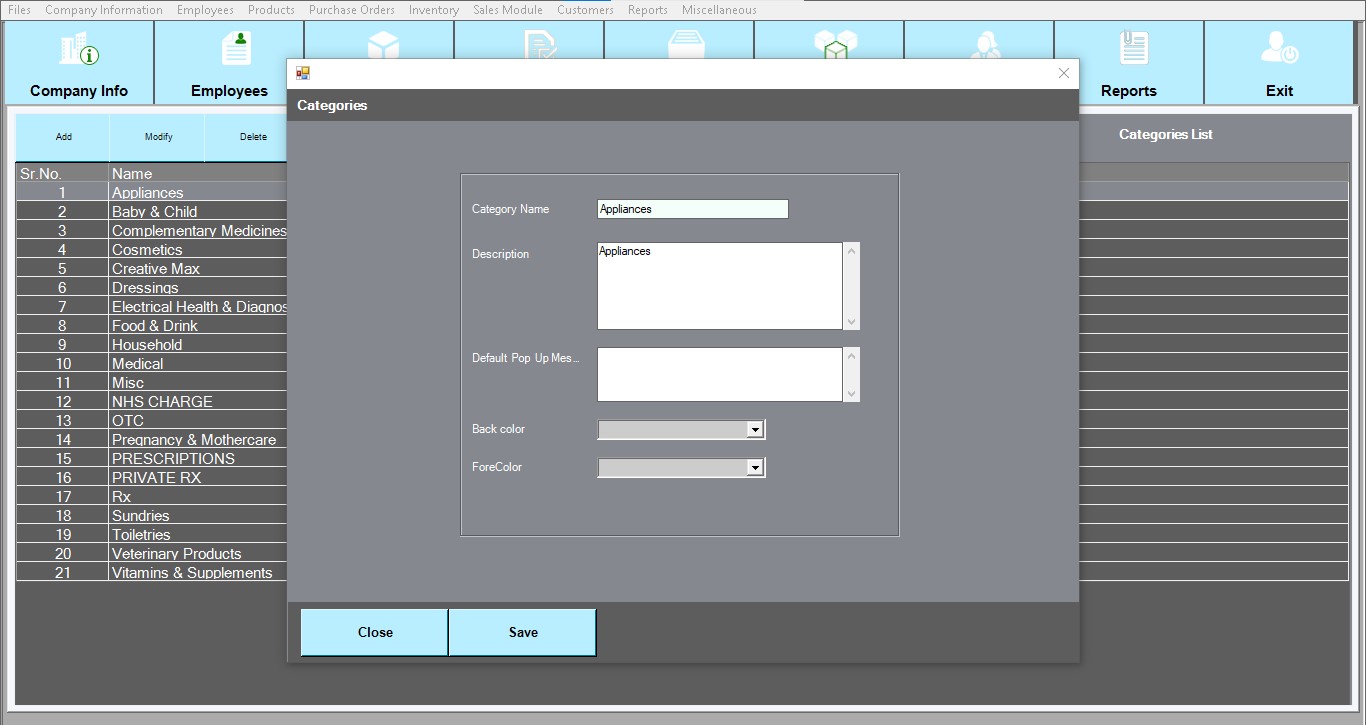Screen dimensions: 1366x725
Task: Click the Products box icon in toolbar
Action: (383, 44)
